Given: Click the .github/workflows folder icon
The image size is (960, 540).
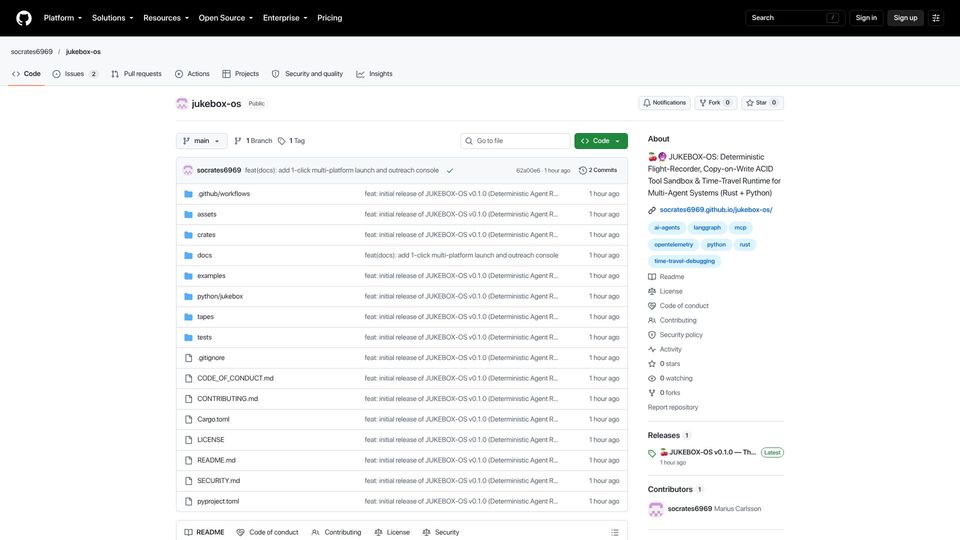Looking at the screenshot, I should click(x=189, y=194).
